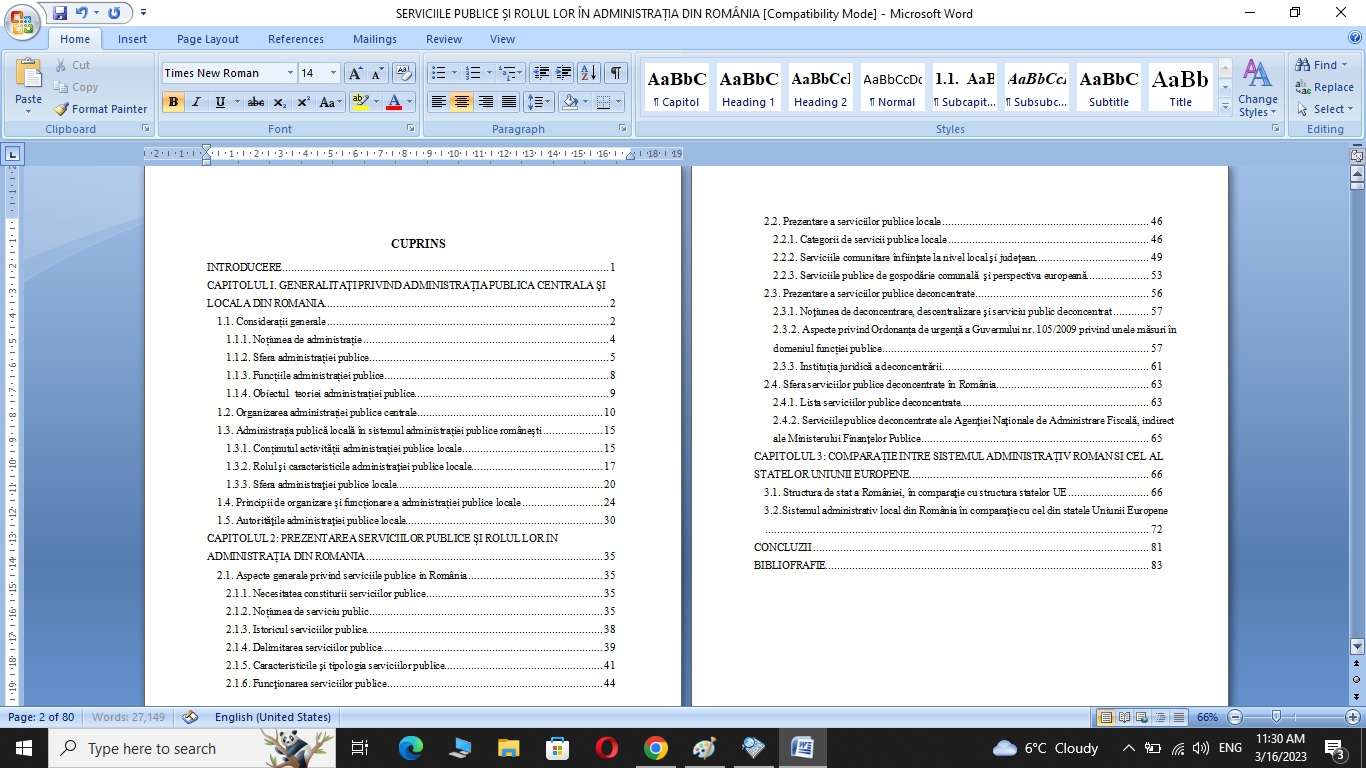Open the Select dropdown in Editing group

click(x=1325, y=109)
